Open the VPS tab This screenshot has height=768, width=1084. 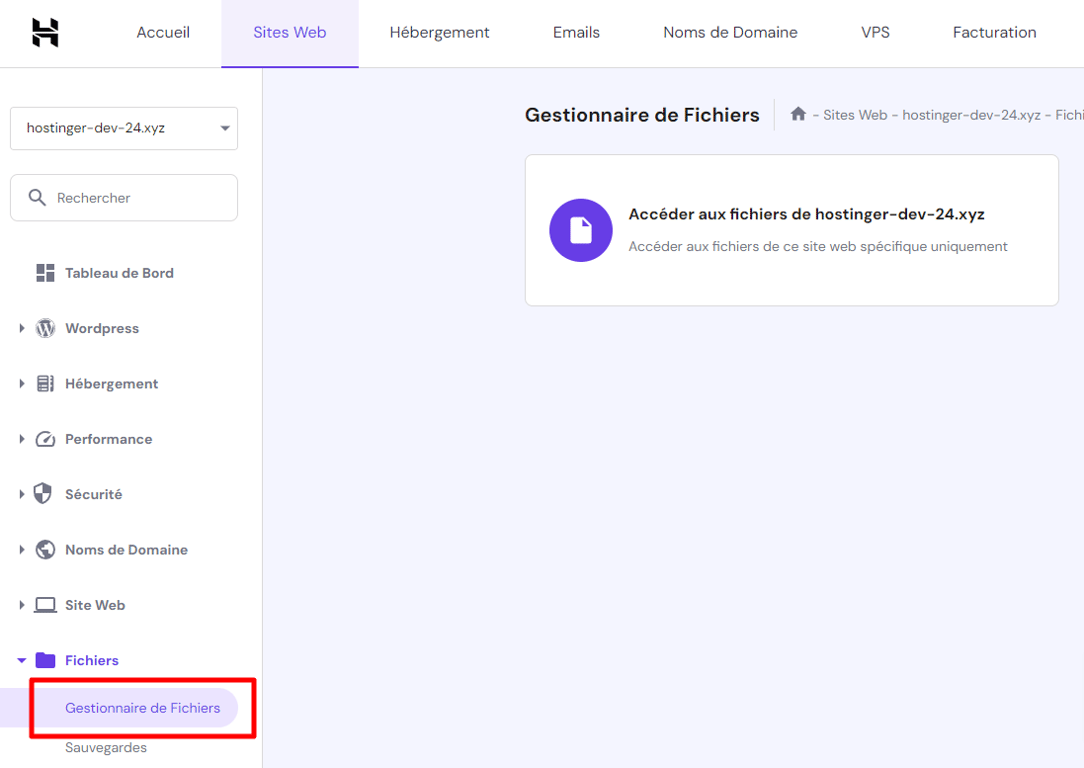click(x=875, y=32)
